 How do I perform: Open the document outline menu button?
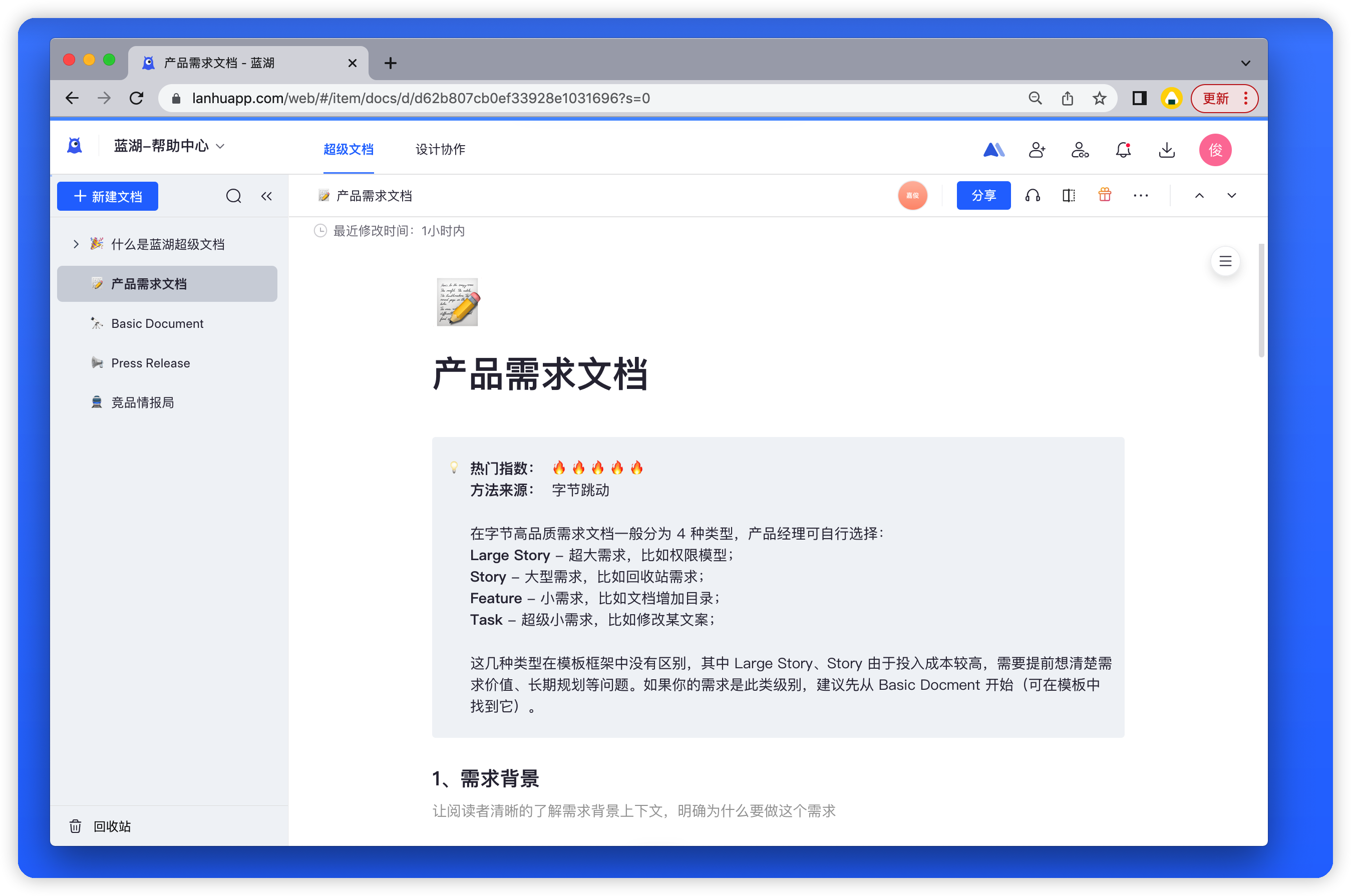click(1225, 261)
